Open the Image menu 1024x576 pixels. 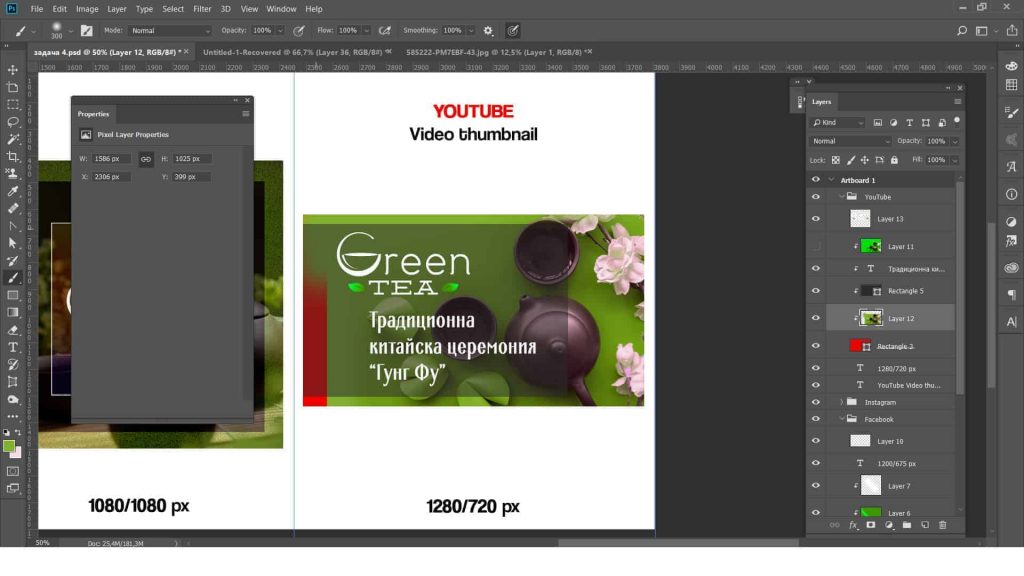point(87,9)
